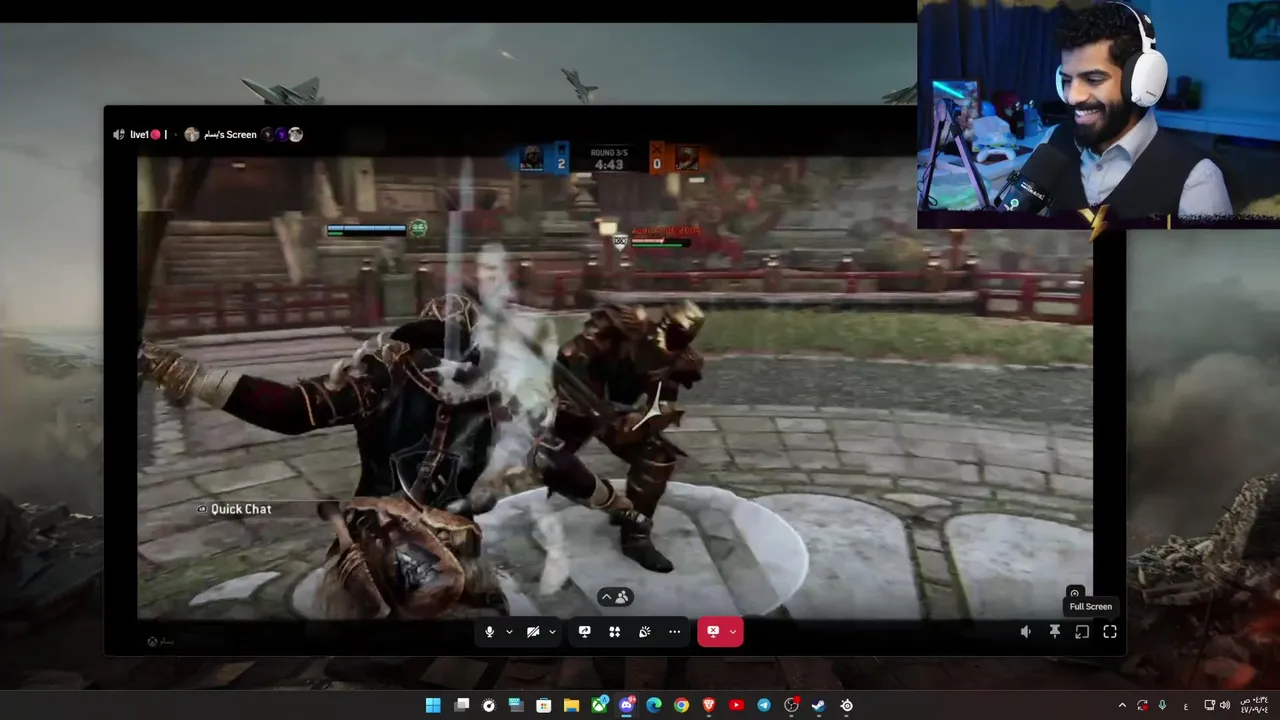Open YouTube app on taskbar
Viewport: 1280px width, 720px height.
click(737, 705)
